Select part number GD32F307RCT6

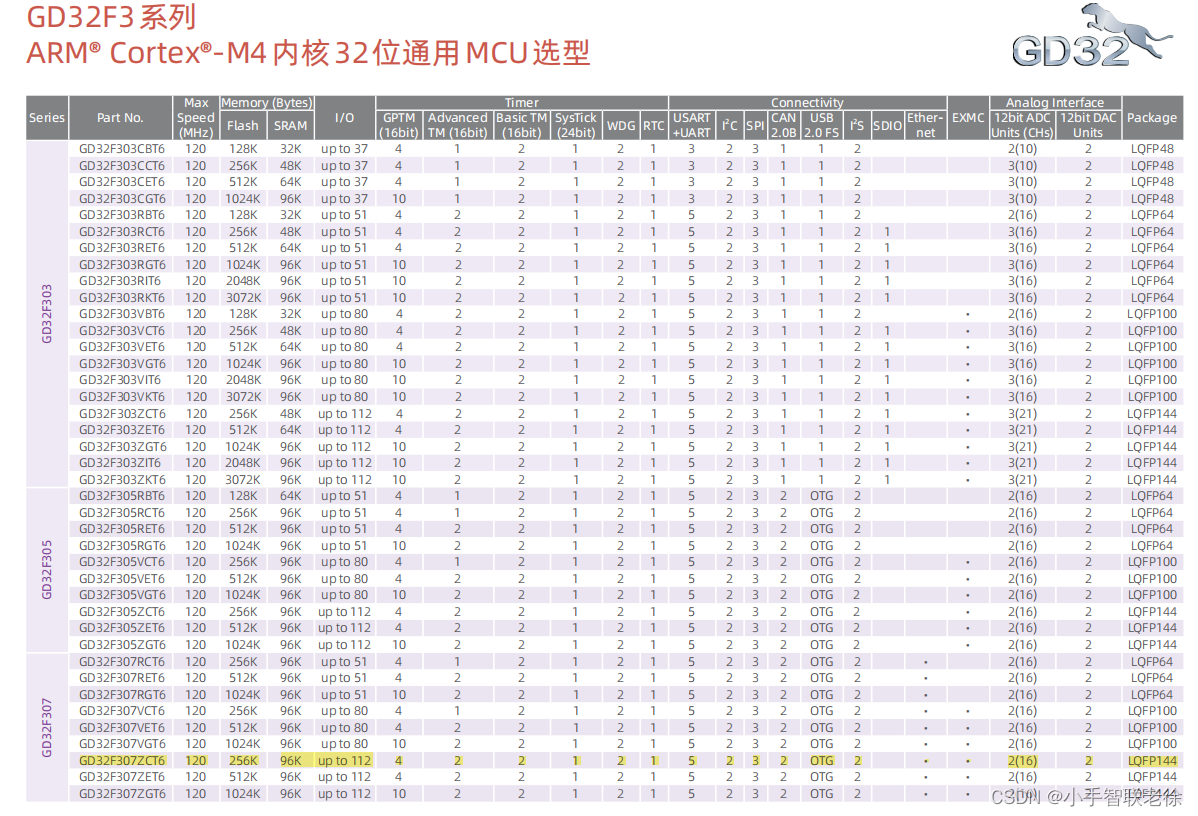coord(122,662)
